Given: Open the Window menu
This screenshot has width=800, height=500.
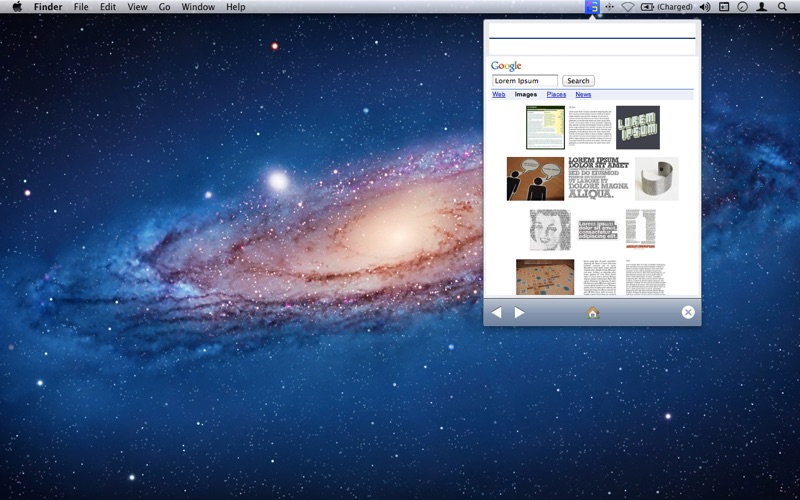Looking at the screenshot, I should click(x=198, y=7).
